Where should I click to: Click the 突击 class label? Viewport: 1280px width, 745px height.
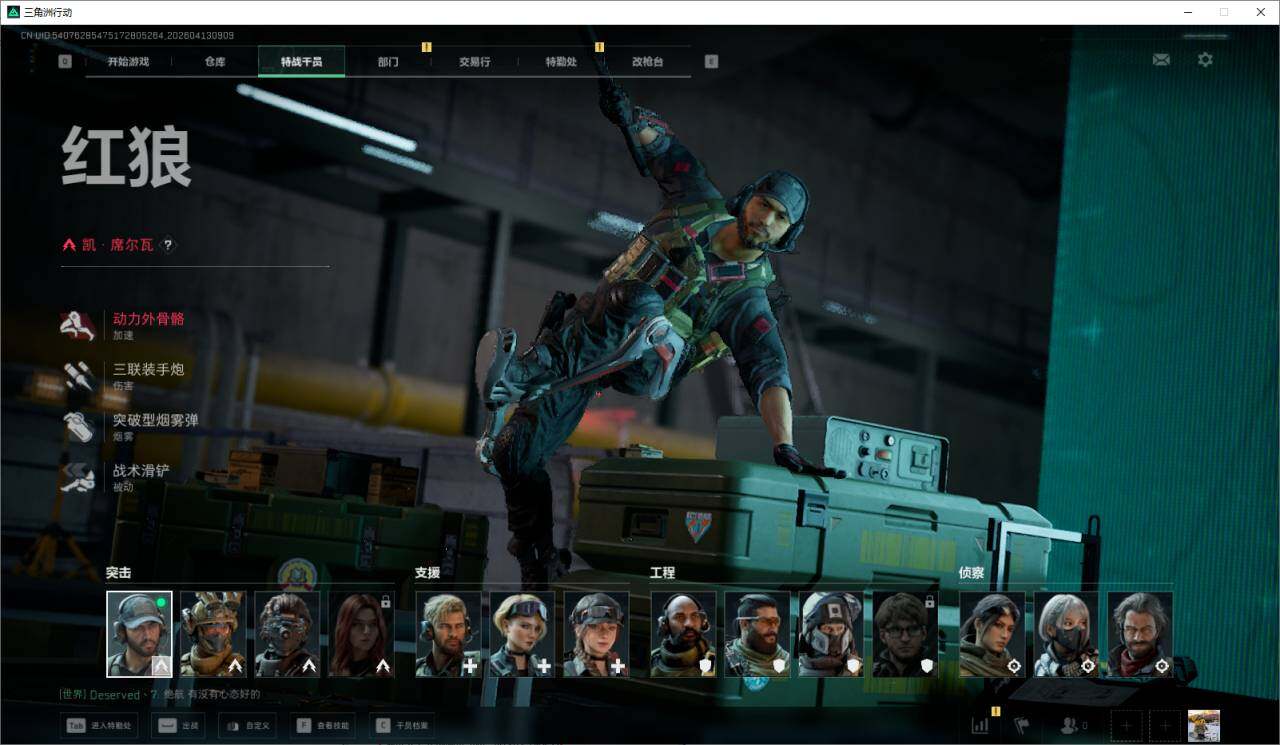119,573
